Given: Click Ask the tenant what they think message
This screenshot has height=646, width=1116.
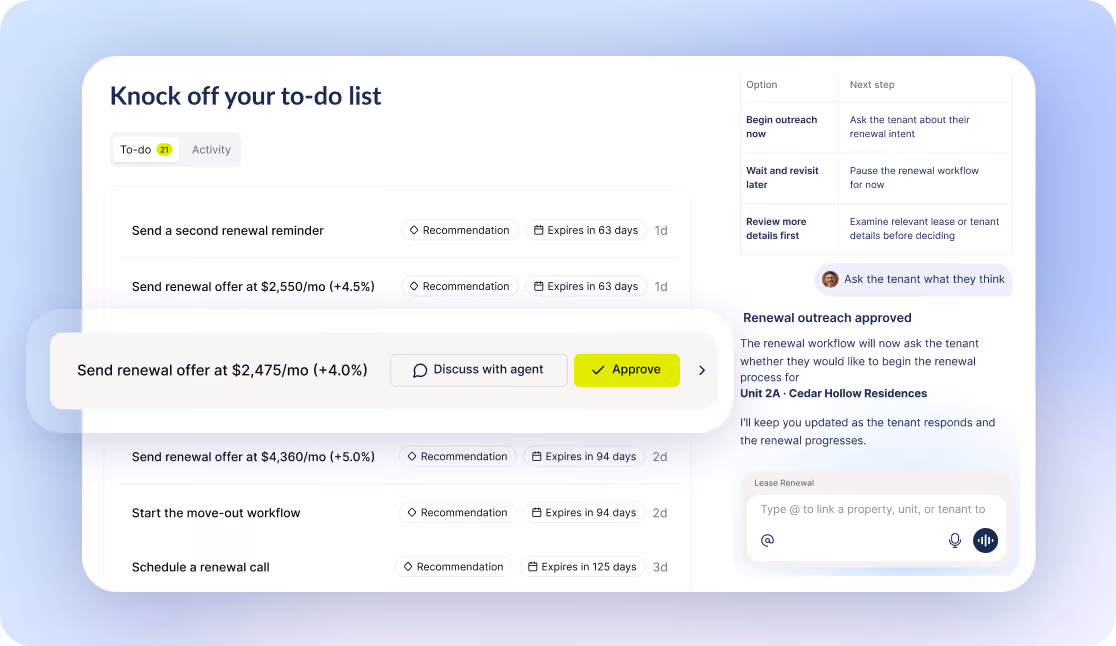Looking at the screenshot, I should (913, 279).
